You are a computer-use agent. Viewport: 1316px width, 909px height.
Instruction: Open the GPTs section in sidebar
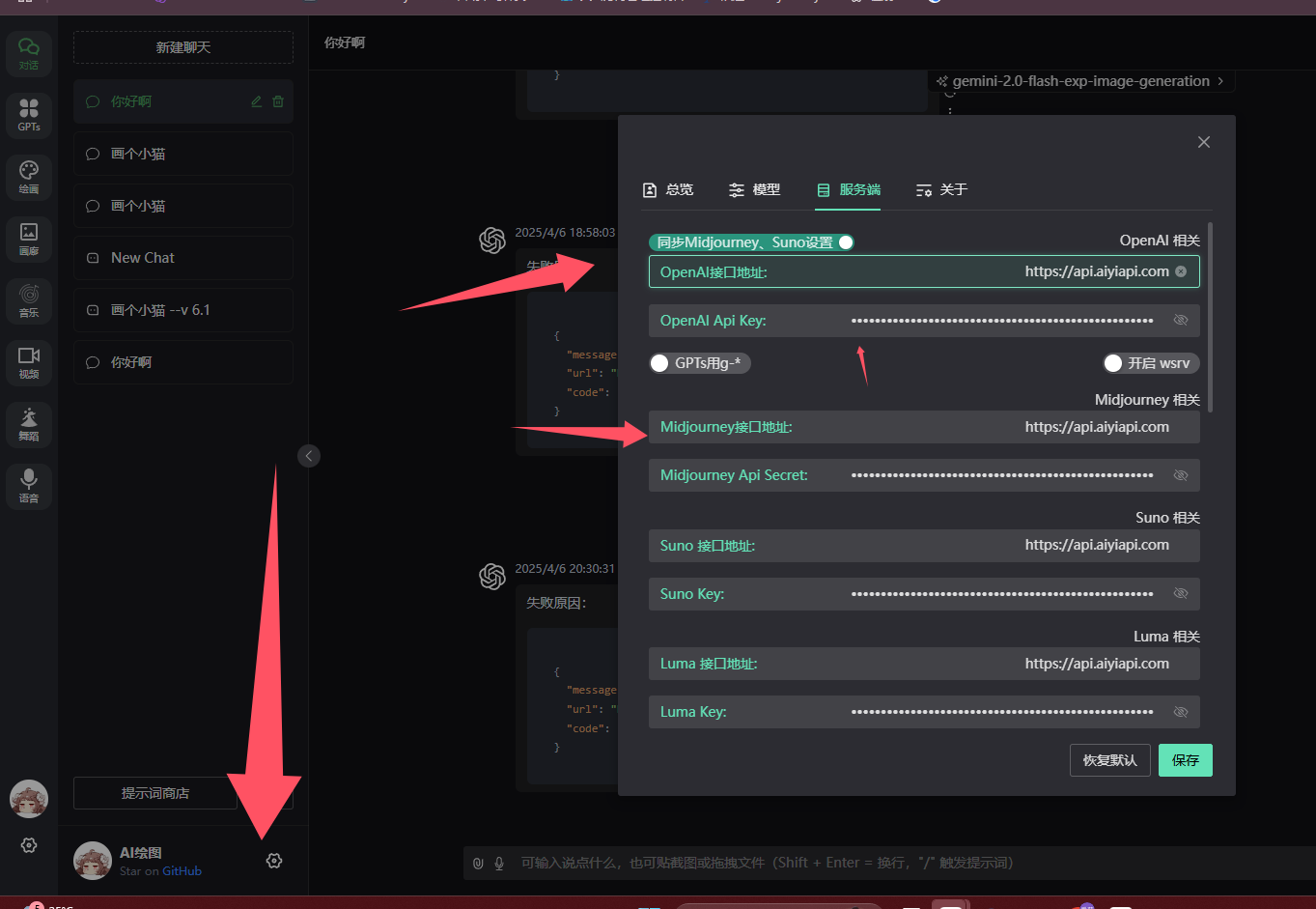29,115
